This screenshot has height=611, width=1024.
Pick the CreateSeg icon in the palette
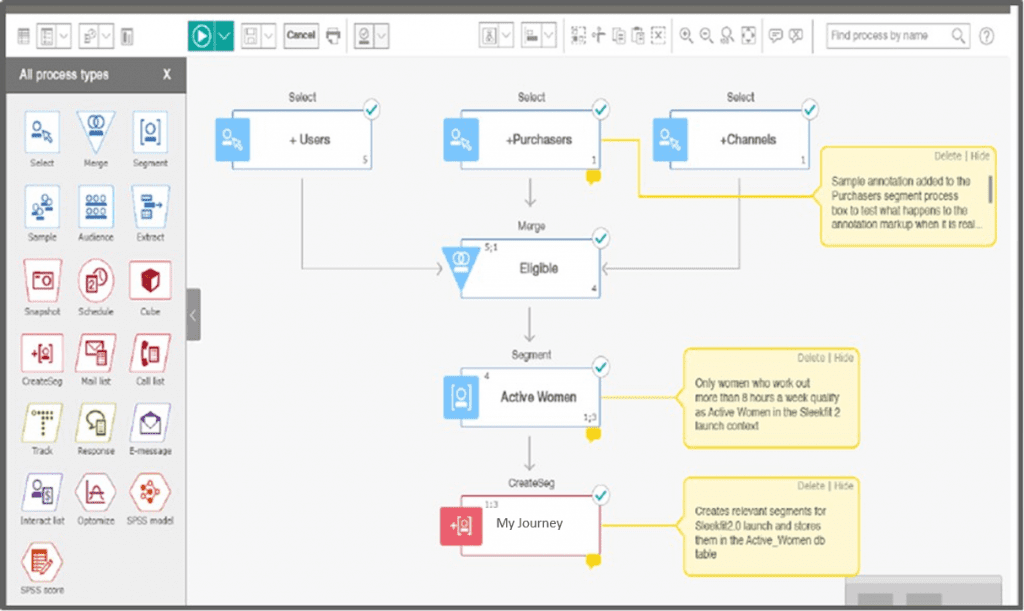[42, 353]
